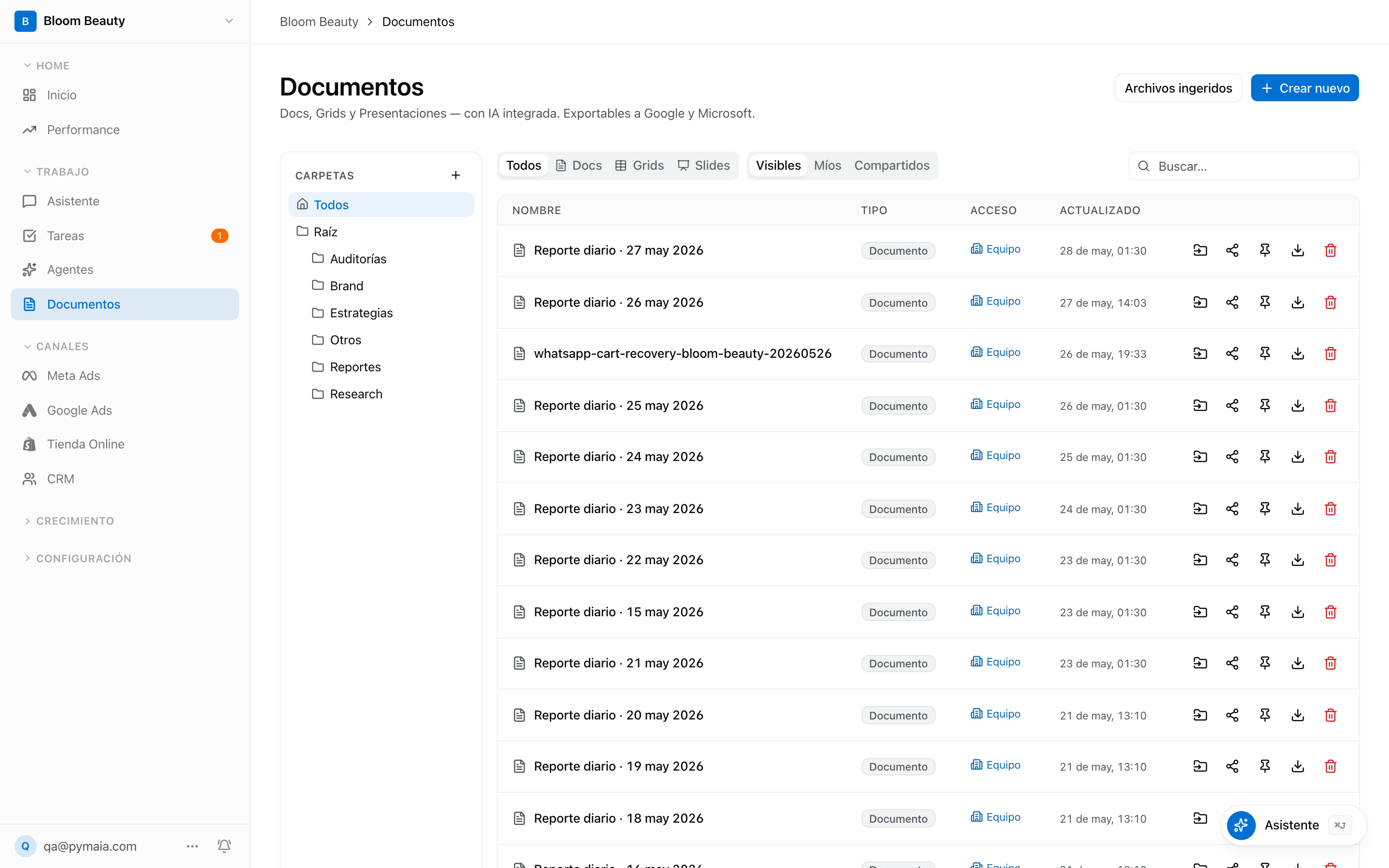Expand the CONFIGURACIÓN sidebar section
The height and width of the screenshot is (868, 1389).
click(78, 558)
